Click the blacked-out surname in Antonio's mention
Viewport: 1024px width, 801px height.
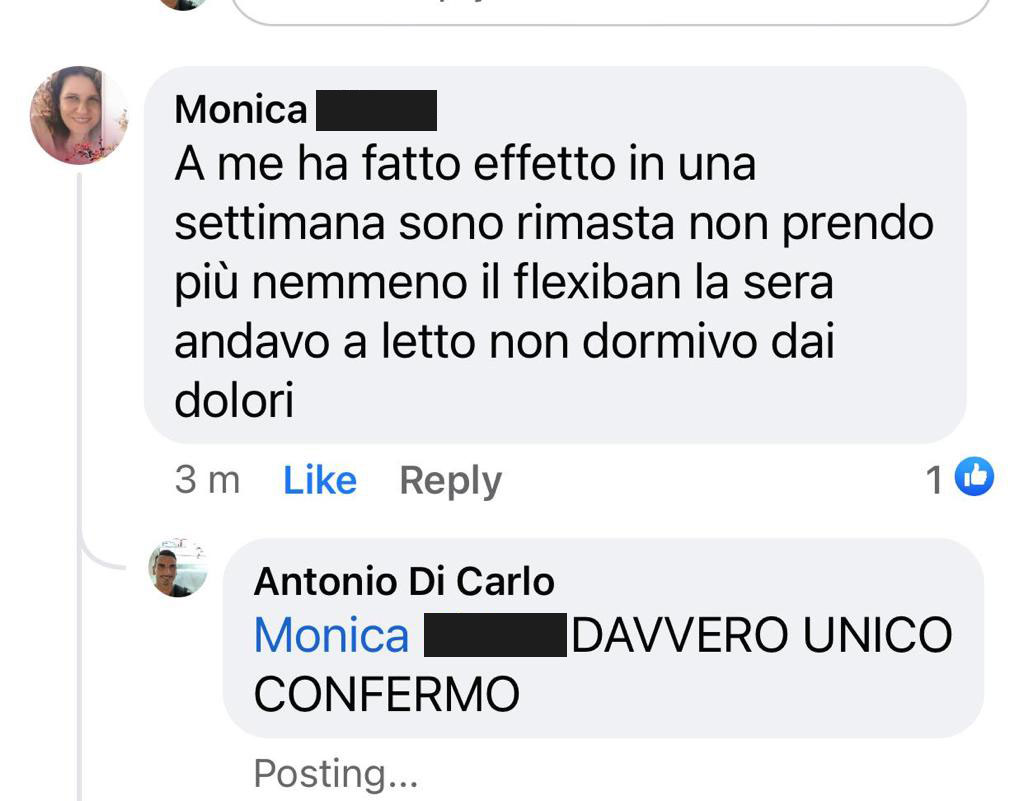tap(495, 635)
